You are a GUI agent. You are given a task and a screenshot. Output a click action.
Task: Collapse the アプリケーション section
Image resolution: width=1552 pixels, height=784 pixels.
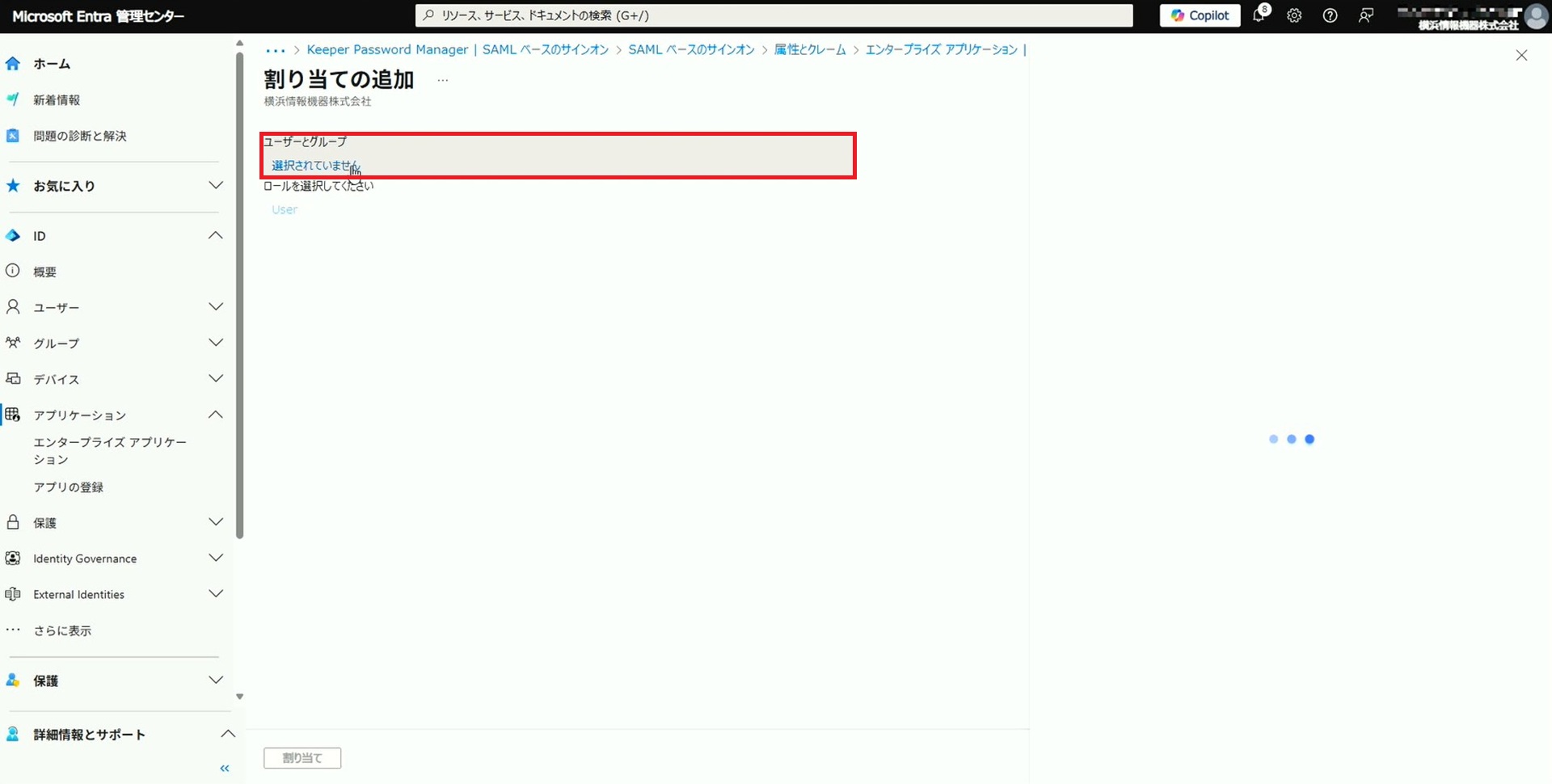coord(216,415)
